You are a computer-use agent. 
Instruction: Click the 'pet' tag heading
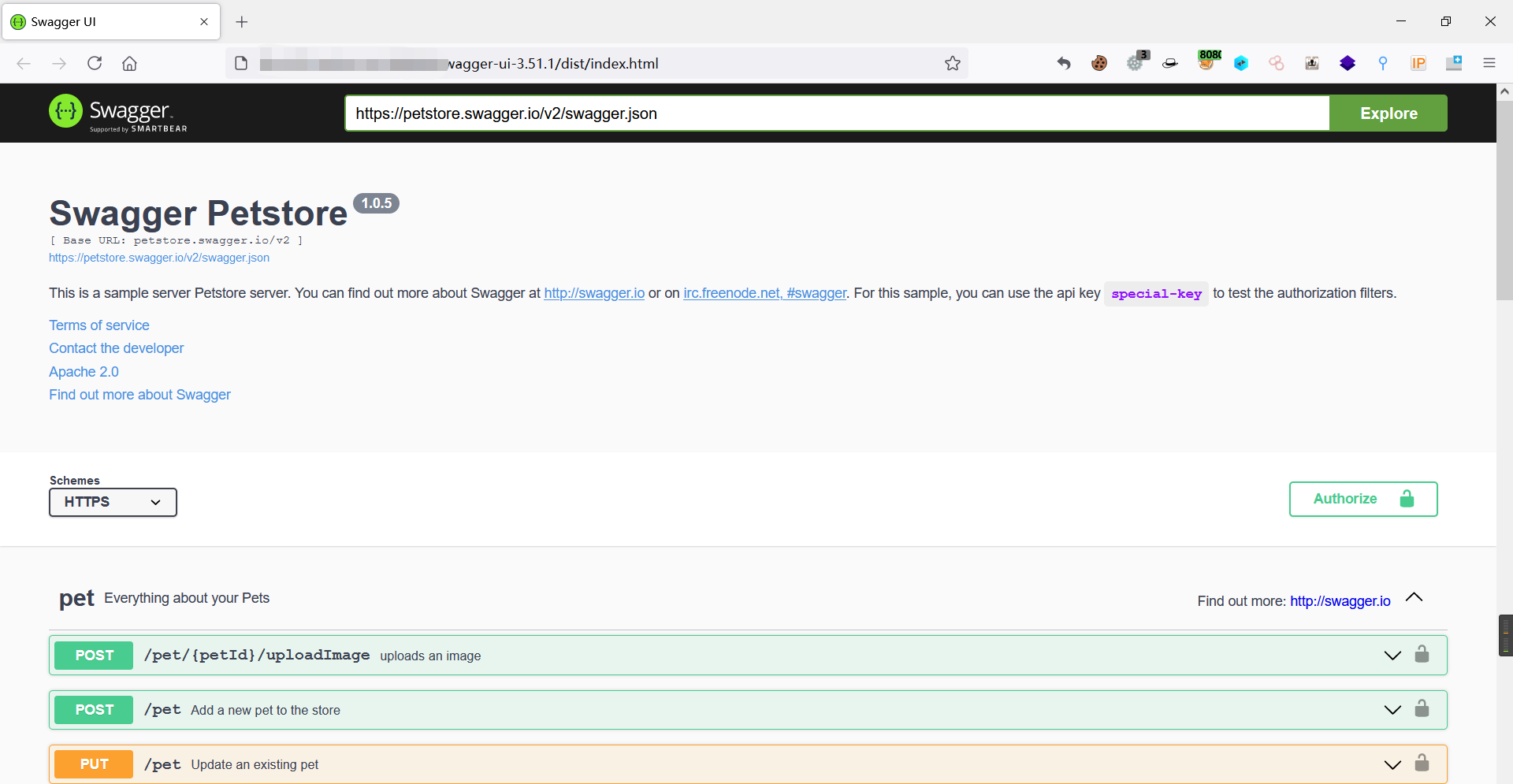[x=76, y=598]
